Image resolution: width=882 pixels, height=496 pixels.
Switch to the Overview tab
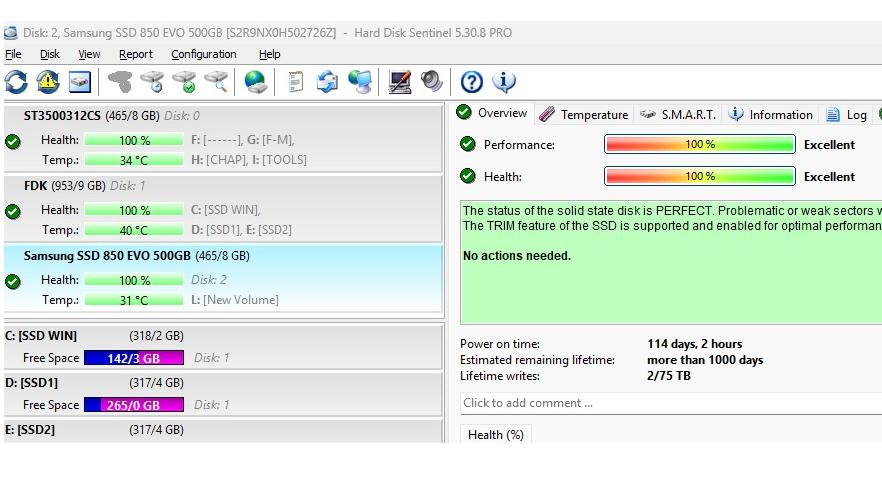point(492,113)
